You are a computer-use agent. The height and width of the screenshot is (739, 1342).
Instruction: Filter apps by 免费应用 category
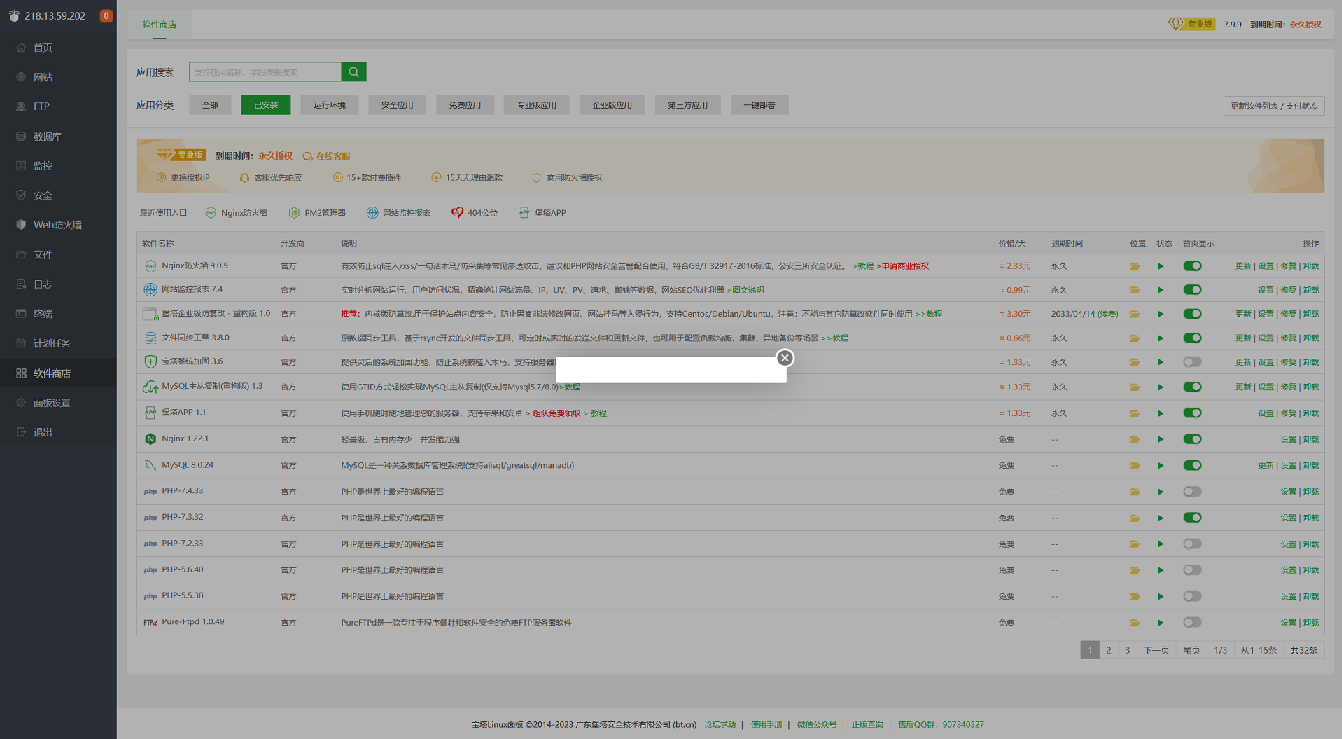click(x=465, y=105)
